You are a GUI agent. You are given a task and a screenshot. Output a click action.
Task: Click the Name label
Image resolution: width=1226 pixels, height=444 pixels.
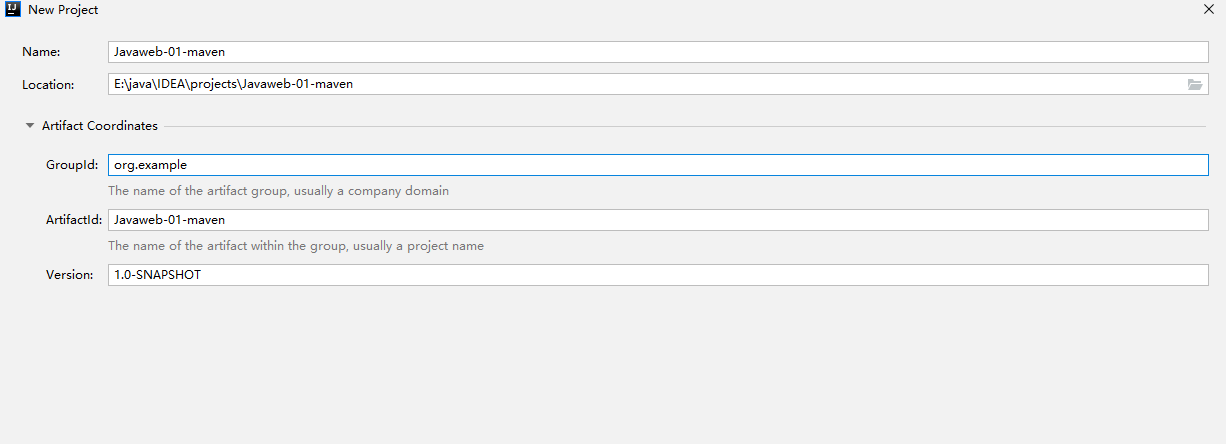[x=41, y=52]
